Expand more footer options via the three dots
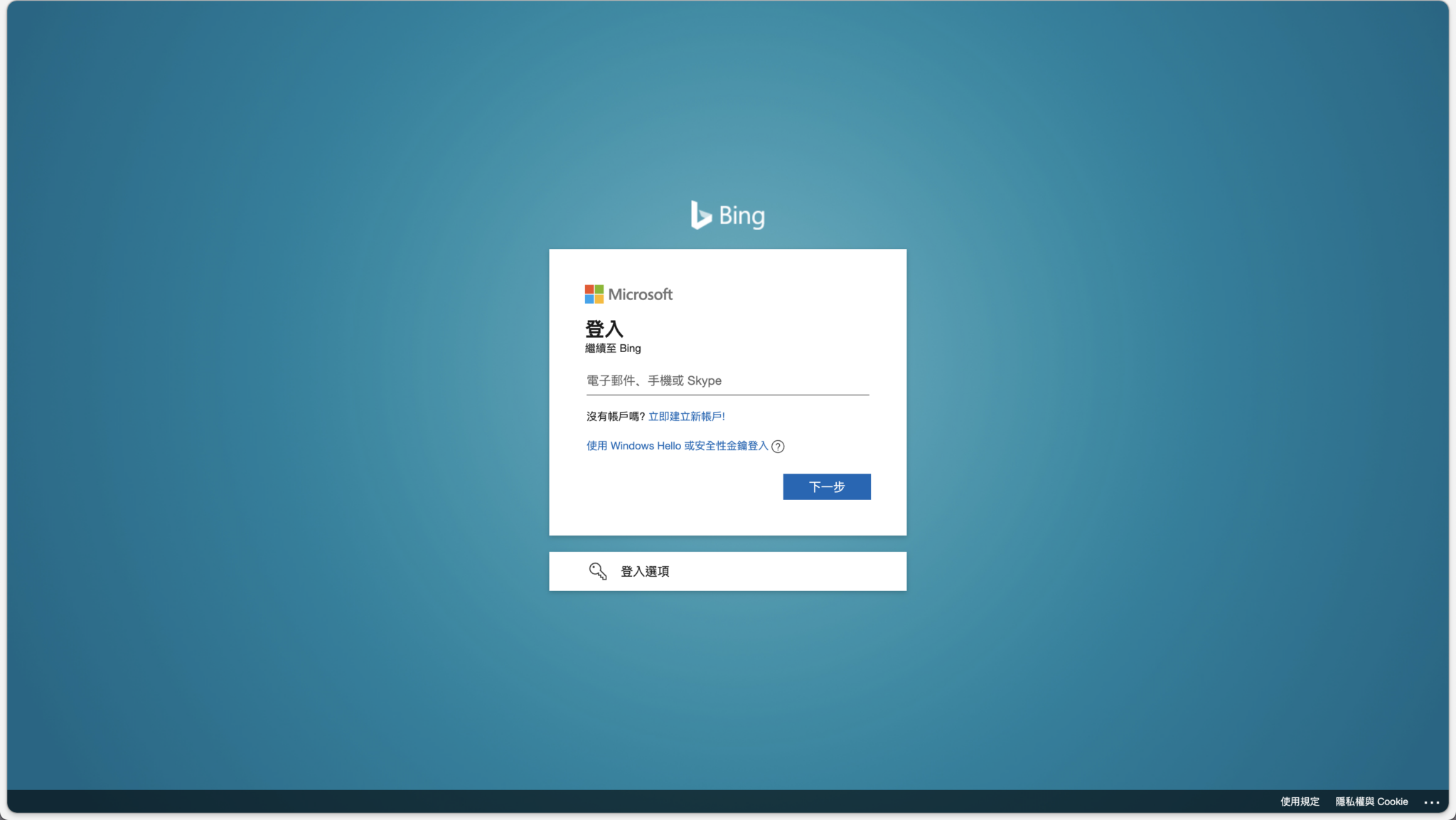This screenshot has width=1456, height=820. click(1433, 802)
